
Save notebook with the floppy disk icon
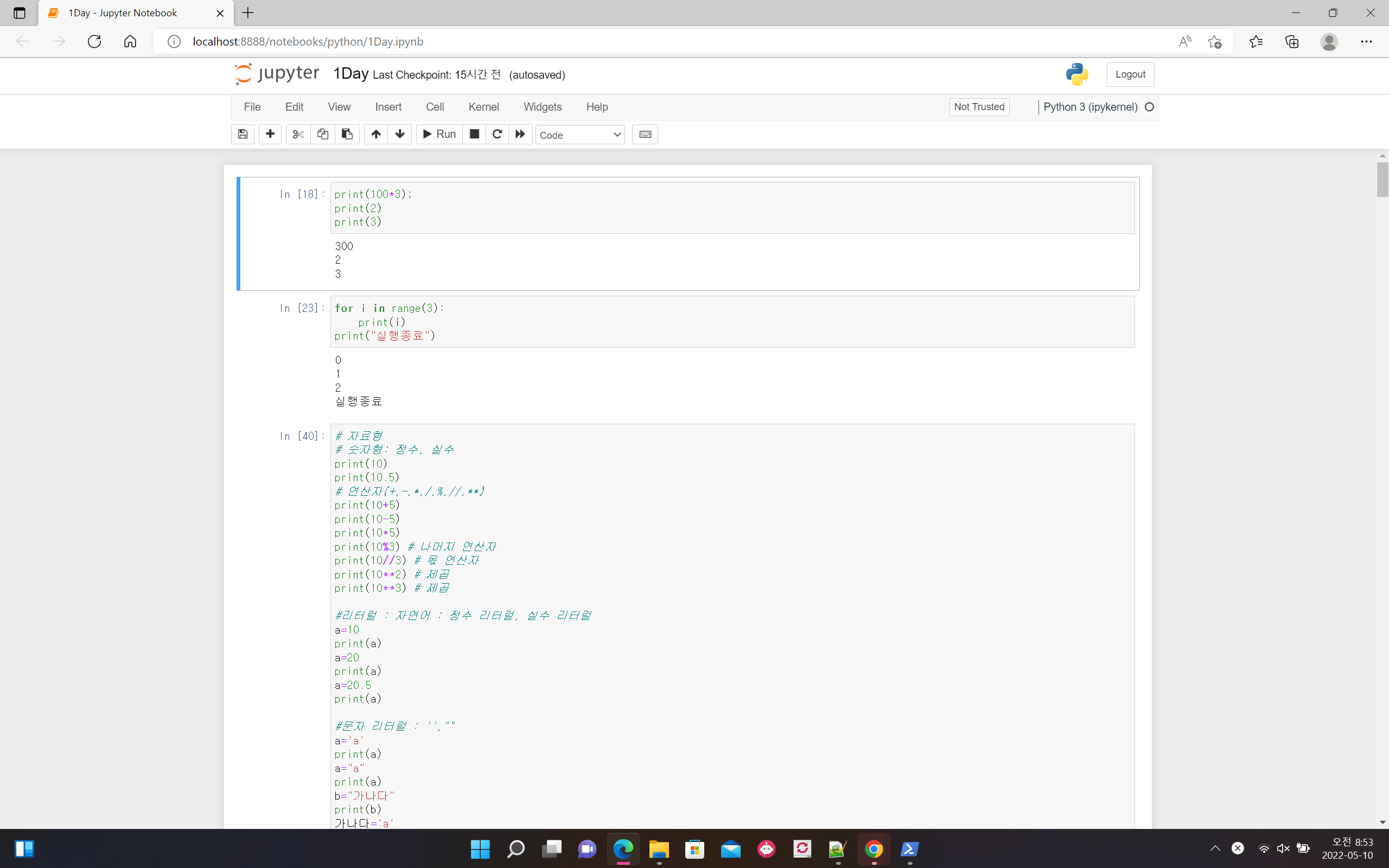(x=243, y=135)
